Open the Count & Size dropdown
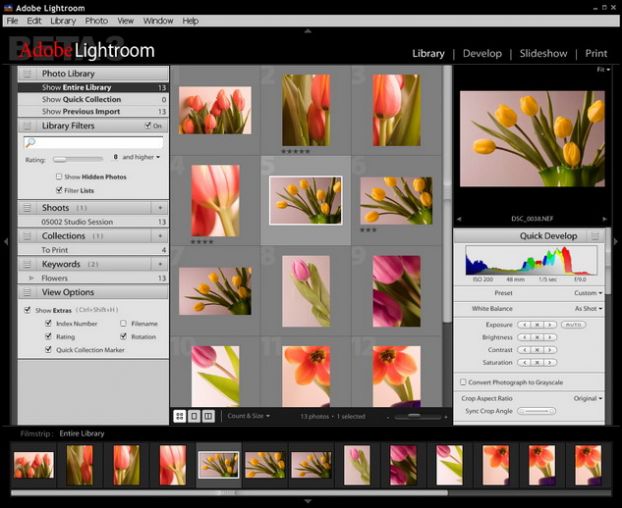The height and width of the screenshot is (508, 622). (249, 416)
